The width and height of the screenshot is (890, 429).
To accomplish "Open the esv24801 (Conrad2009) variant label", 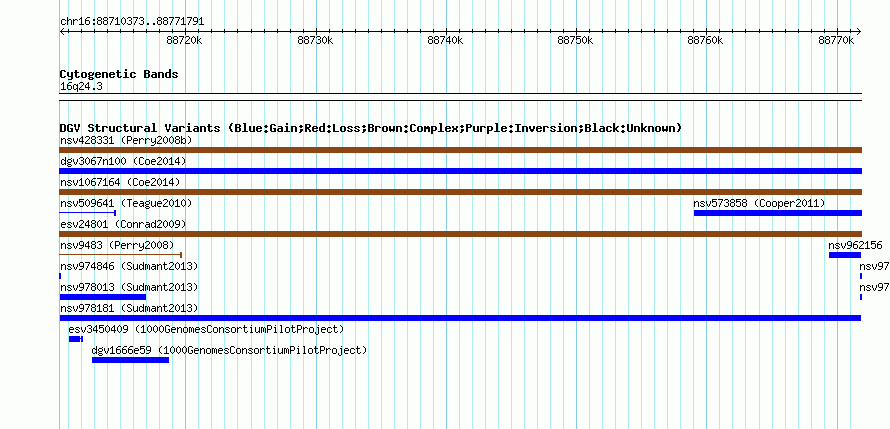I will pos(123,224).
